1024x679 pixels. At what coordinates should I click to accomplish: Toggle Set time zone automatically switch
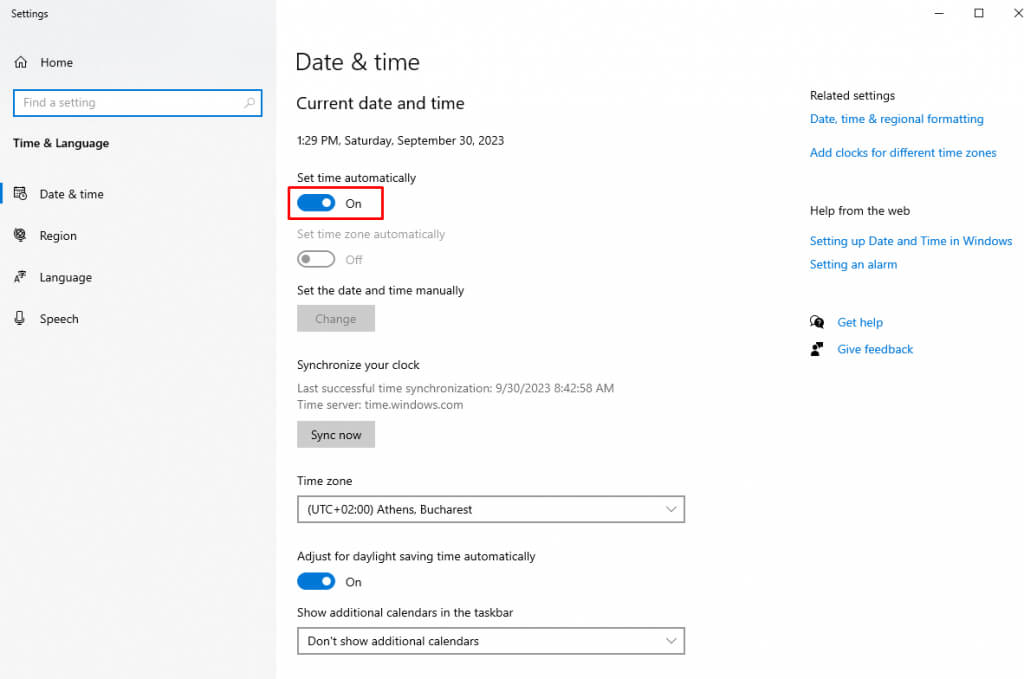click(x=316, y=259)
